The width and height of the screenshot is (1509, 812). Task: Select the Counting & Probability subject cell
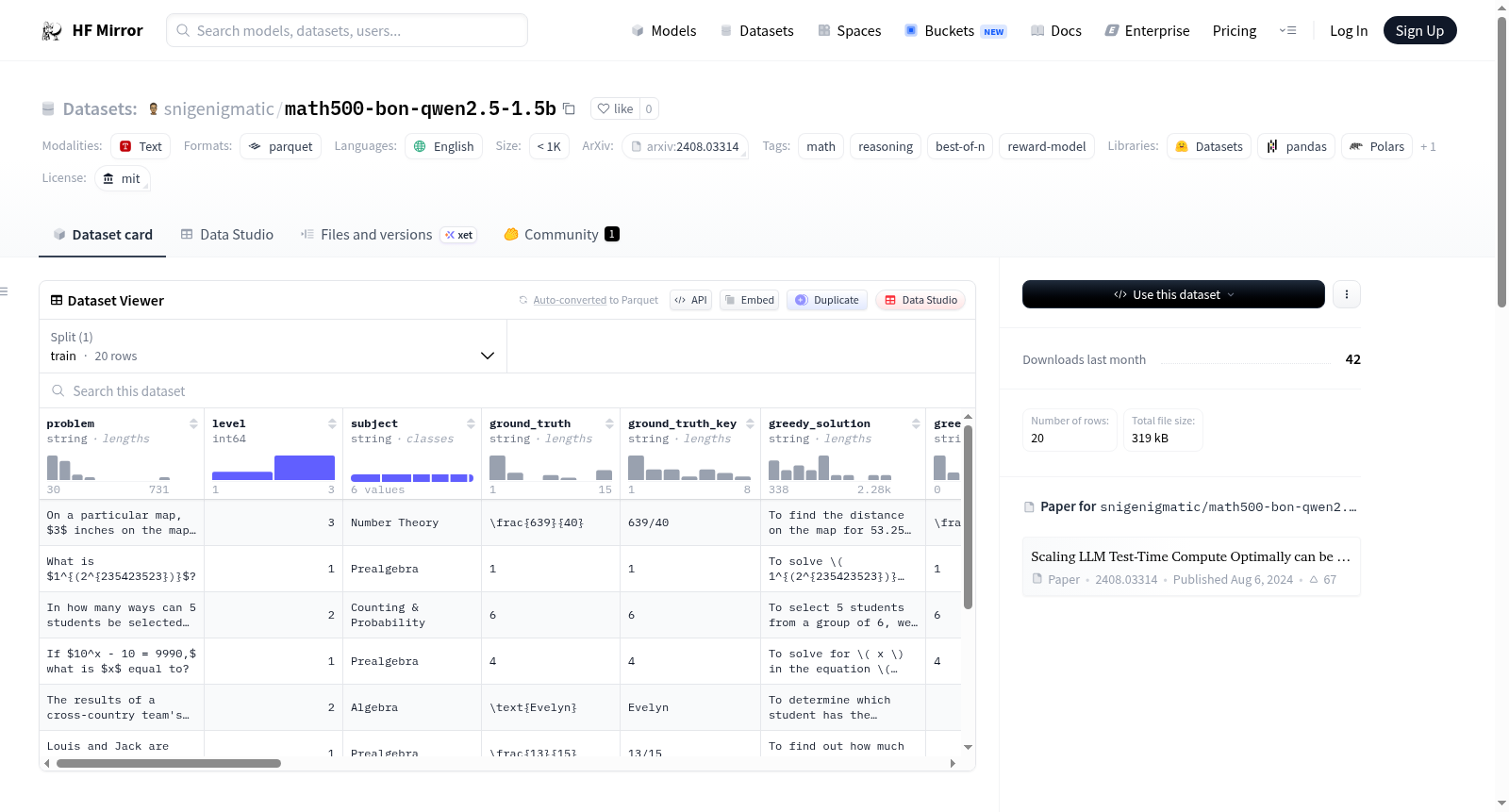click(412, 615)
